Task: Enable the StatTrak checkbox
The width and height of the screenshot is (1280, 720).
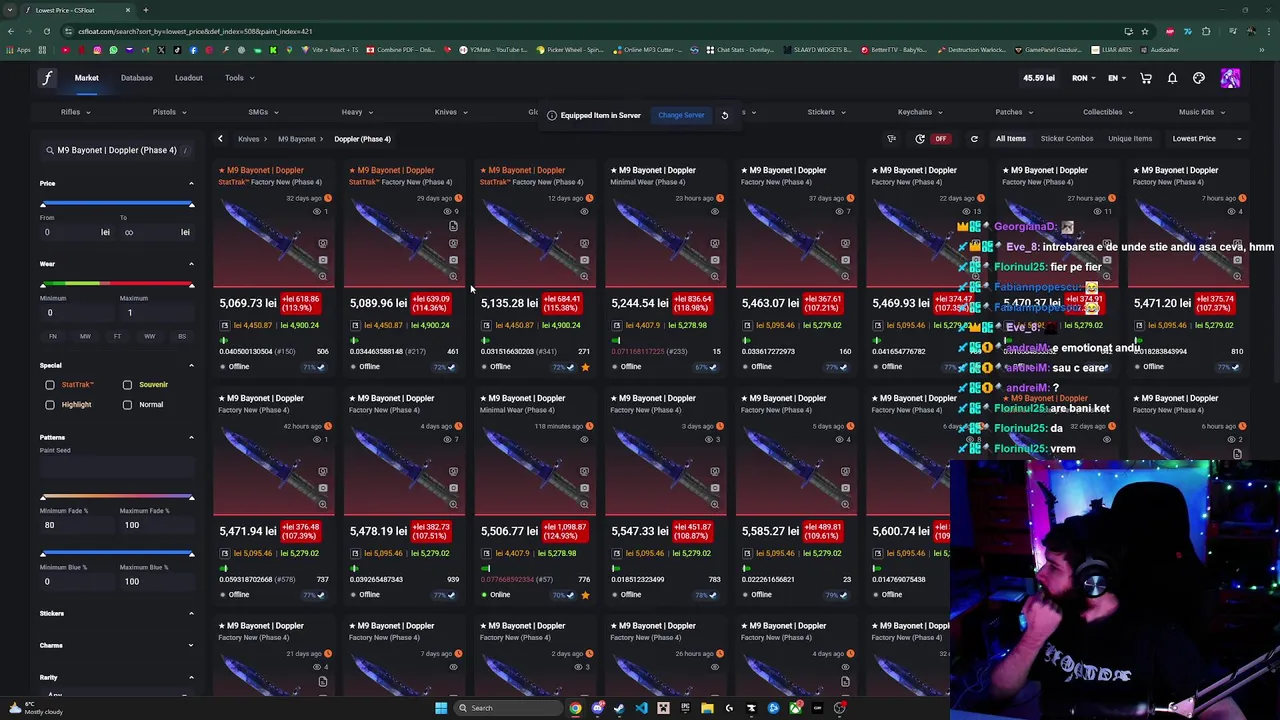Action: (50, 385)
